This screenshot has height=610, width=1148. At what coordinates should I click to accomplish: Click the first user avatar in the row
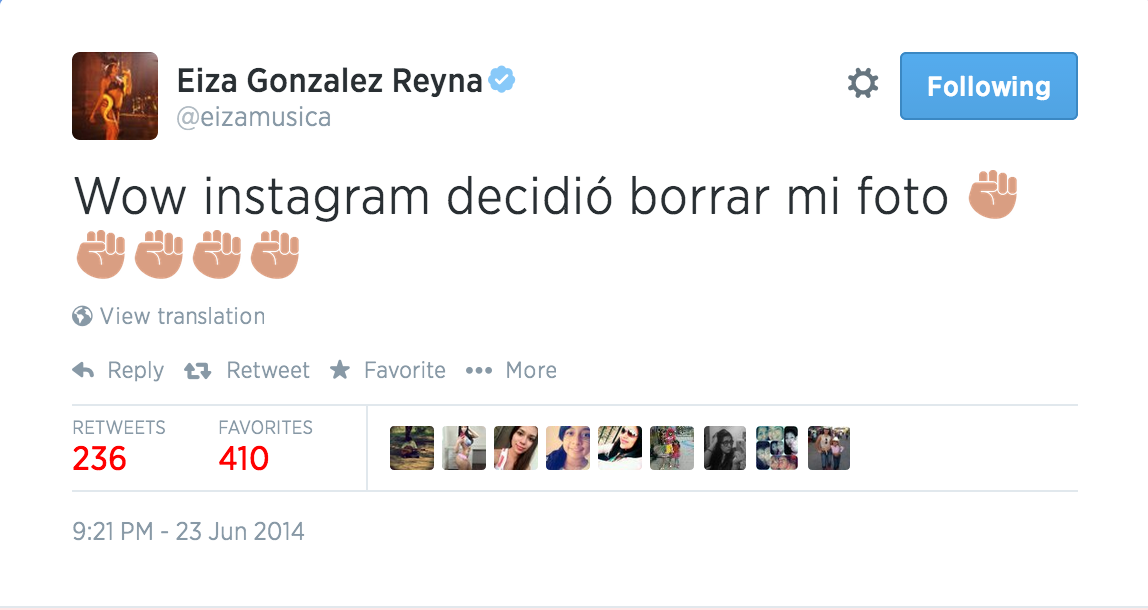(x=412, y=448)
